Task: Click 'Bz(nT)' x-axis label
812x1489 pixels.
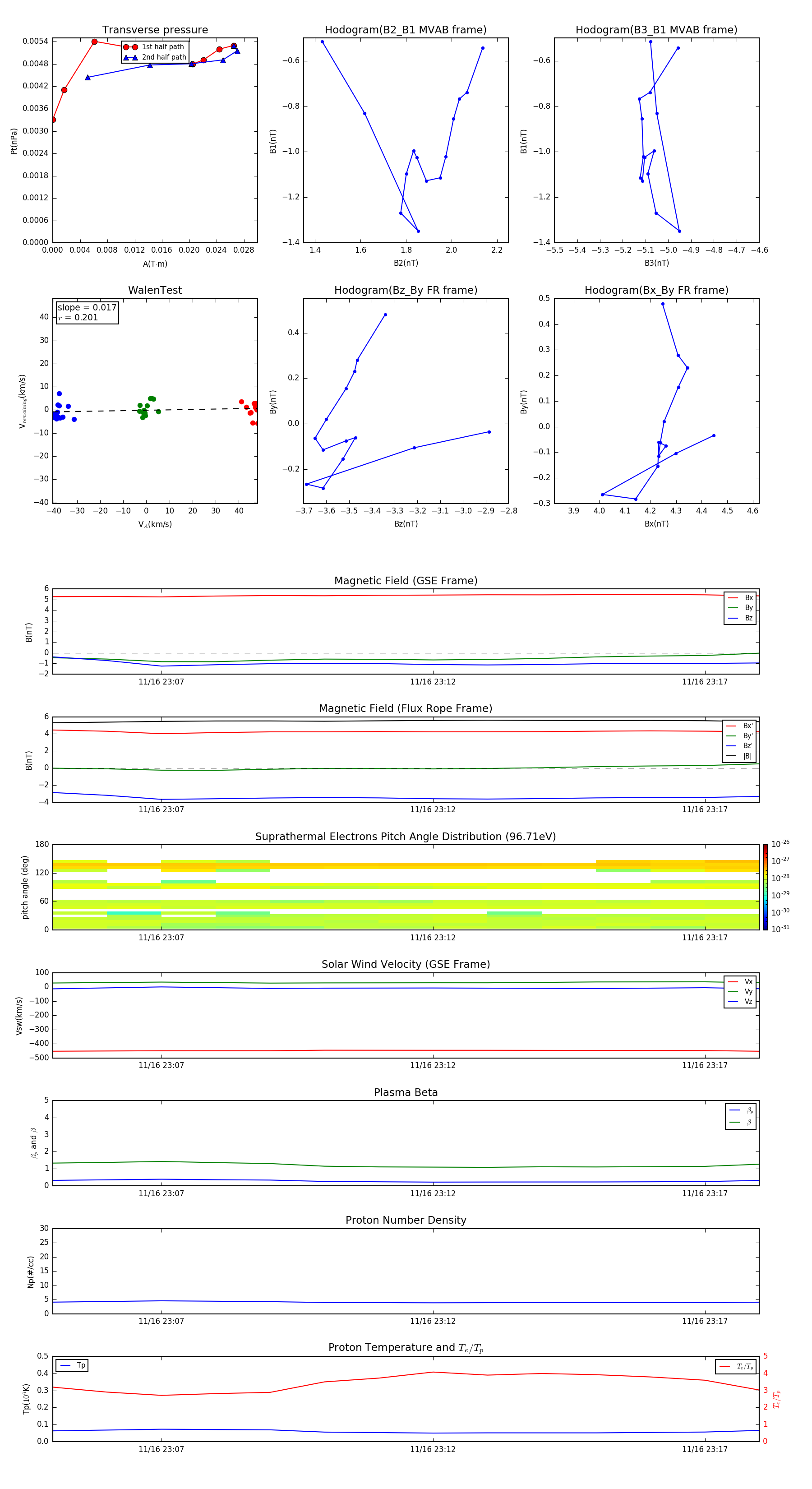Action: 406,524
